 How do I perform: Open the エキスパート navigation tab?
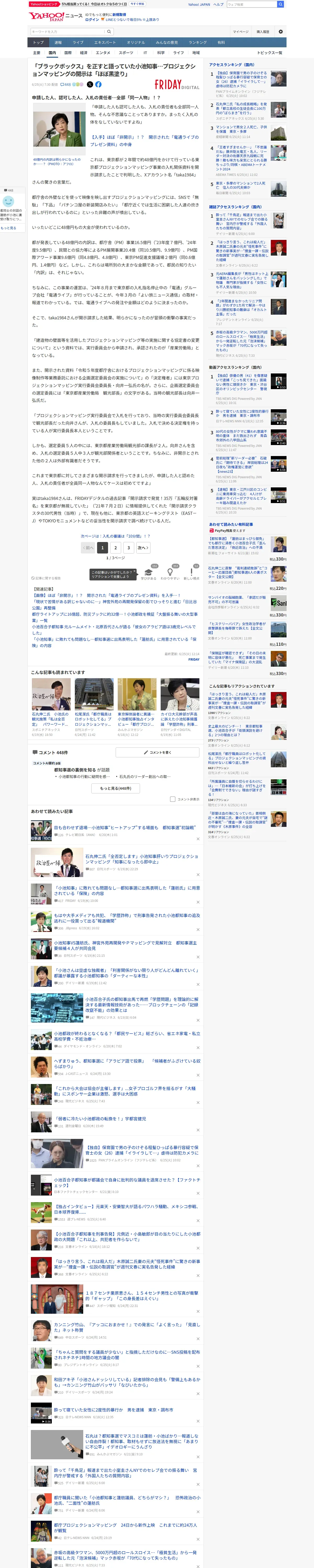coord(105,43)
